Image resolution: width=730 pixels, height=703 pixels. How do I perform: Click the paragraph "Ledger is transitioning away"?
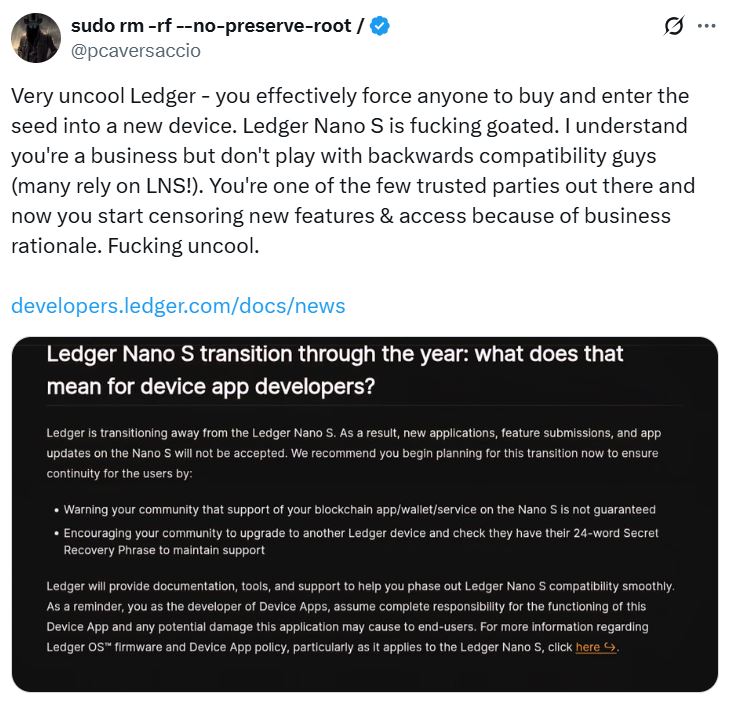(353, 452)
